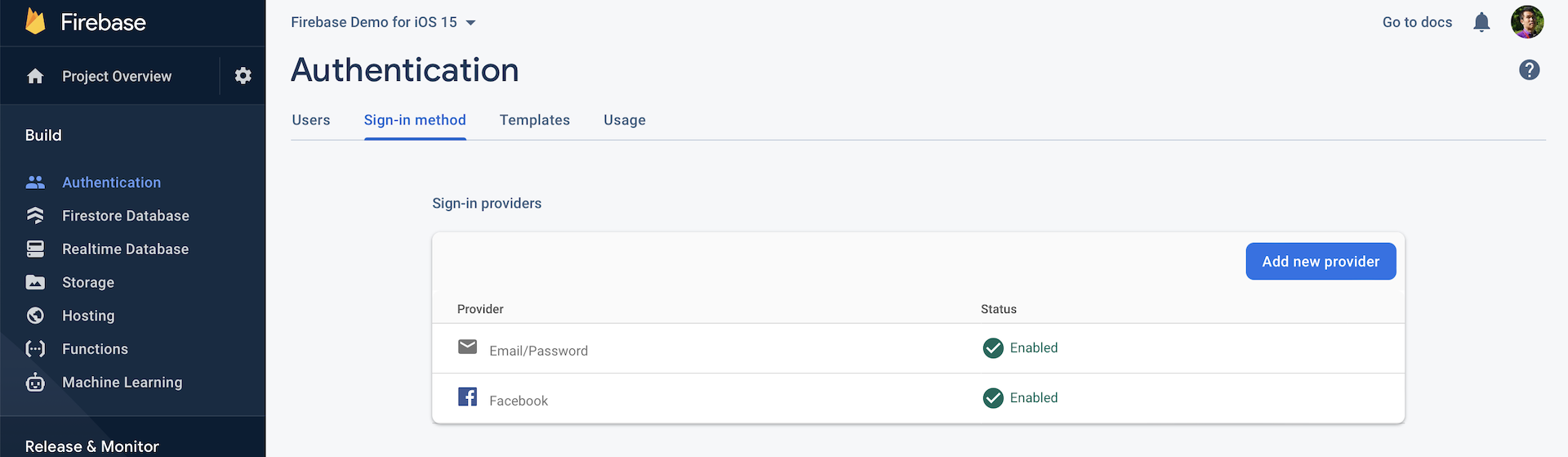Viewport: 1568px width, 457px height.
Task: Expand the Firebase Demo project dropdown
Action: click(x=470, y=23)
